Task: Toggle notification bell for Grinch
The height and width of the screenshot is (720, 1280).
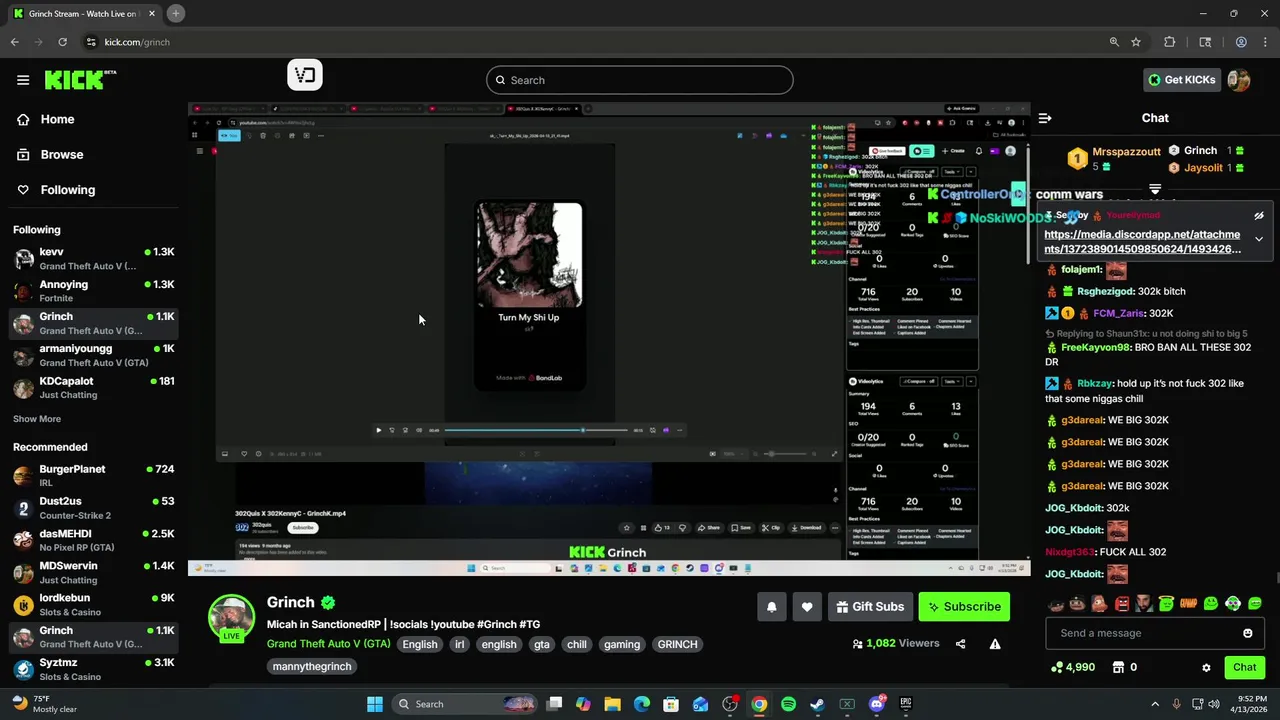Action: point(772,606)
